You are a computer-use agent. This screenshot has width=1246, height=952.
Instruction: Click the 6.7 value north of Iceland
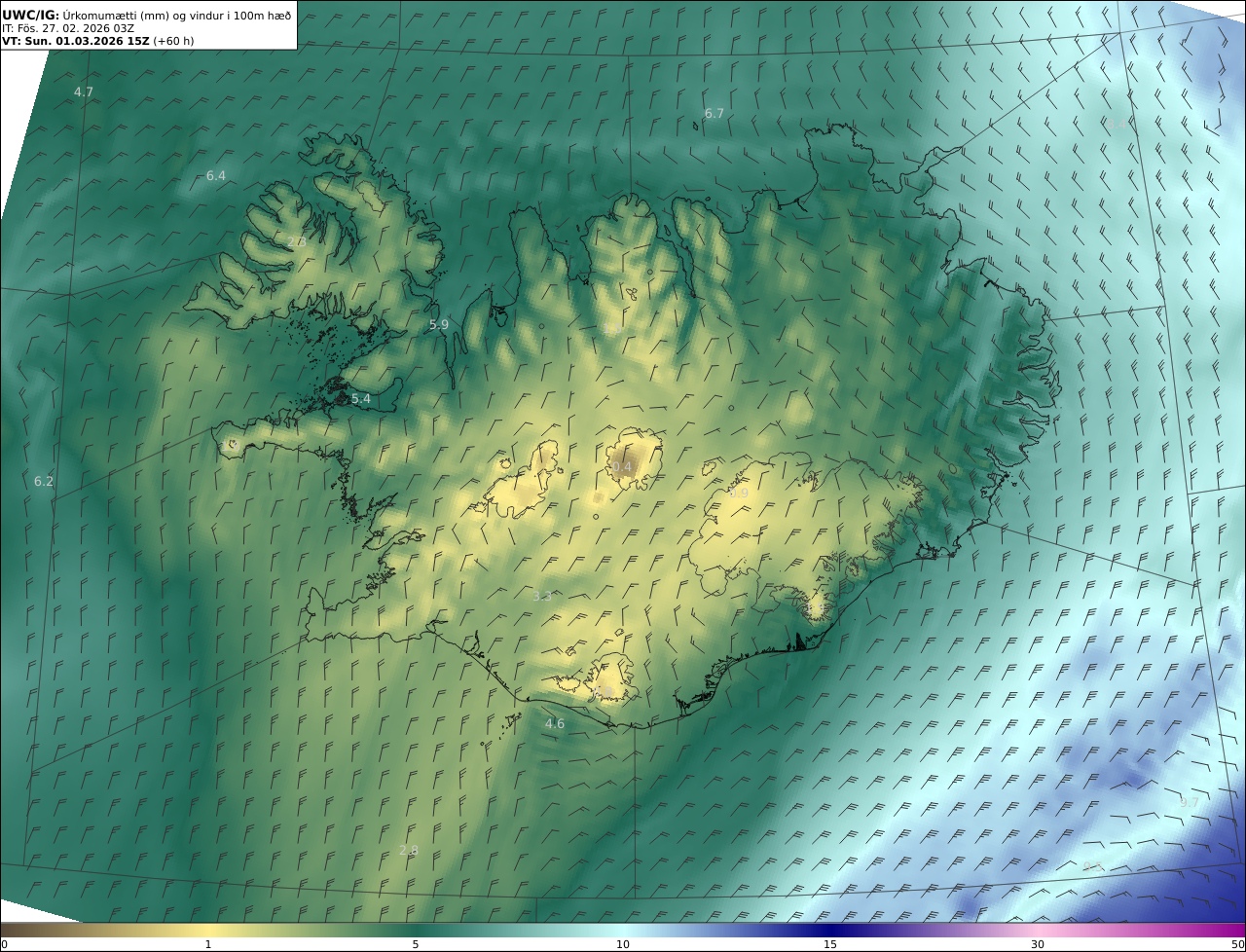[715, 114]
